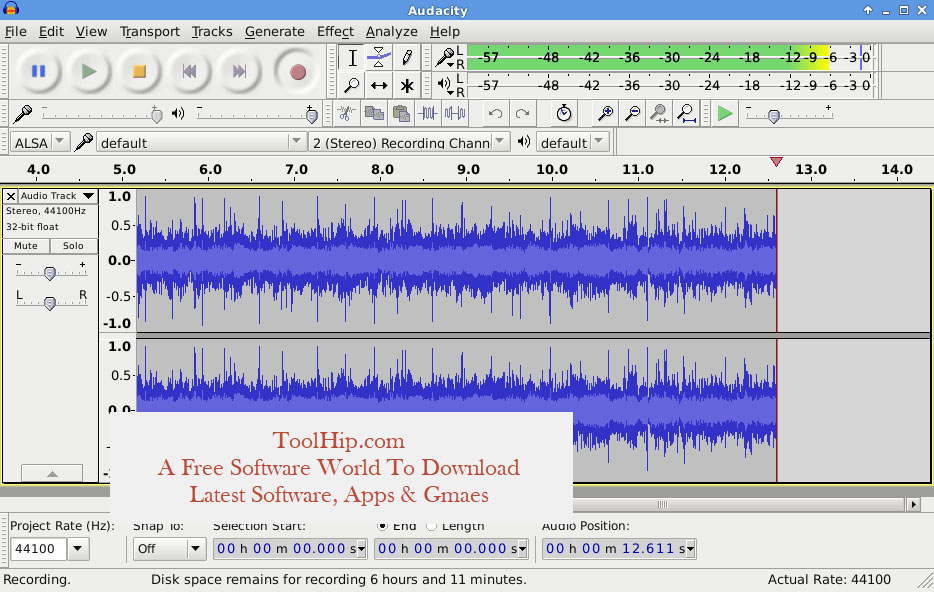
Task: Fit selection in window
Action: (x=659, y=113)
